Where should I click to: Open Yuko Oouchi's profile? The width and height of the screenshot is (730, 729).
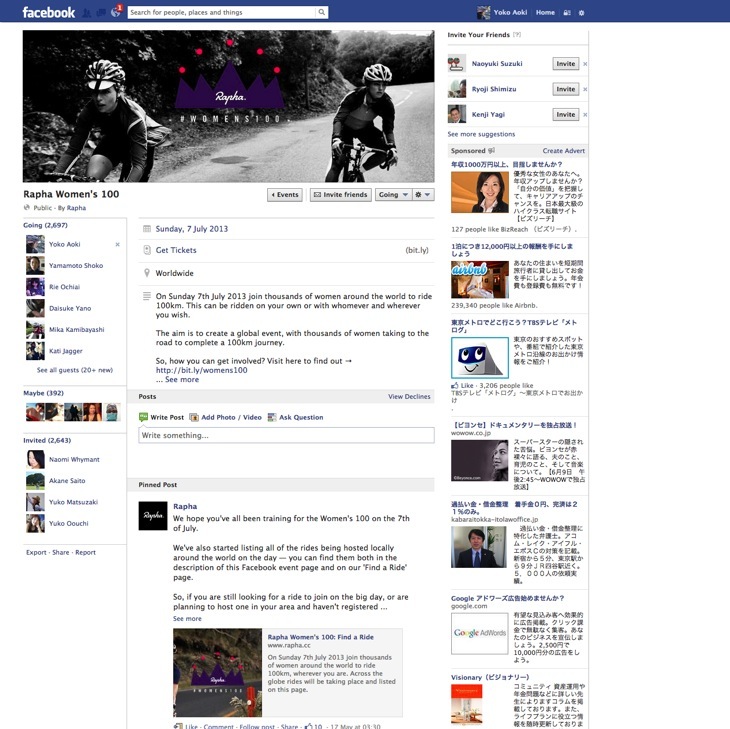click(68, 523)
